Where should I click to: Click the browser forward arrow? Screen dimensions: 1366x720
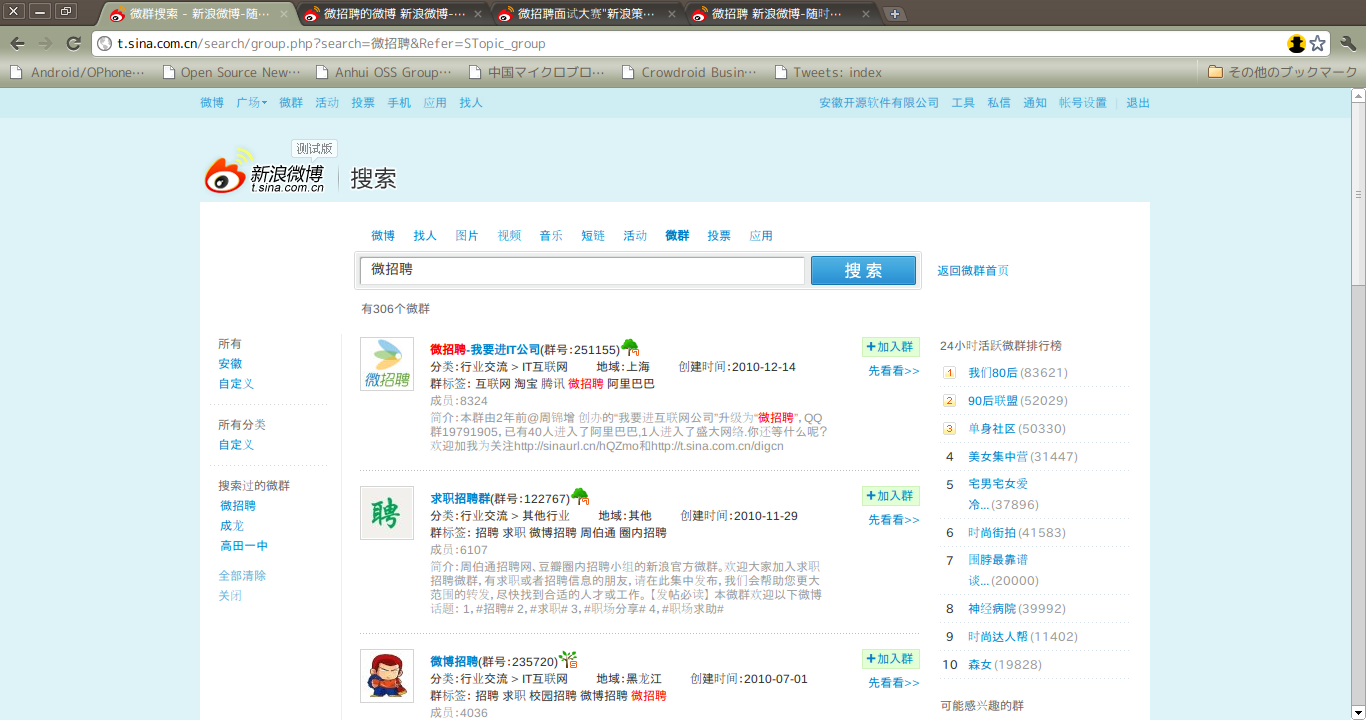(x=45, y=43)
